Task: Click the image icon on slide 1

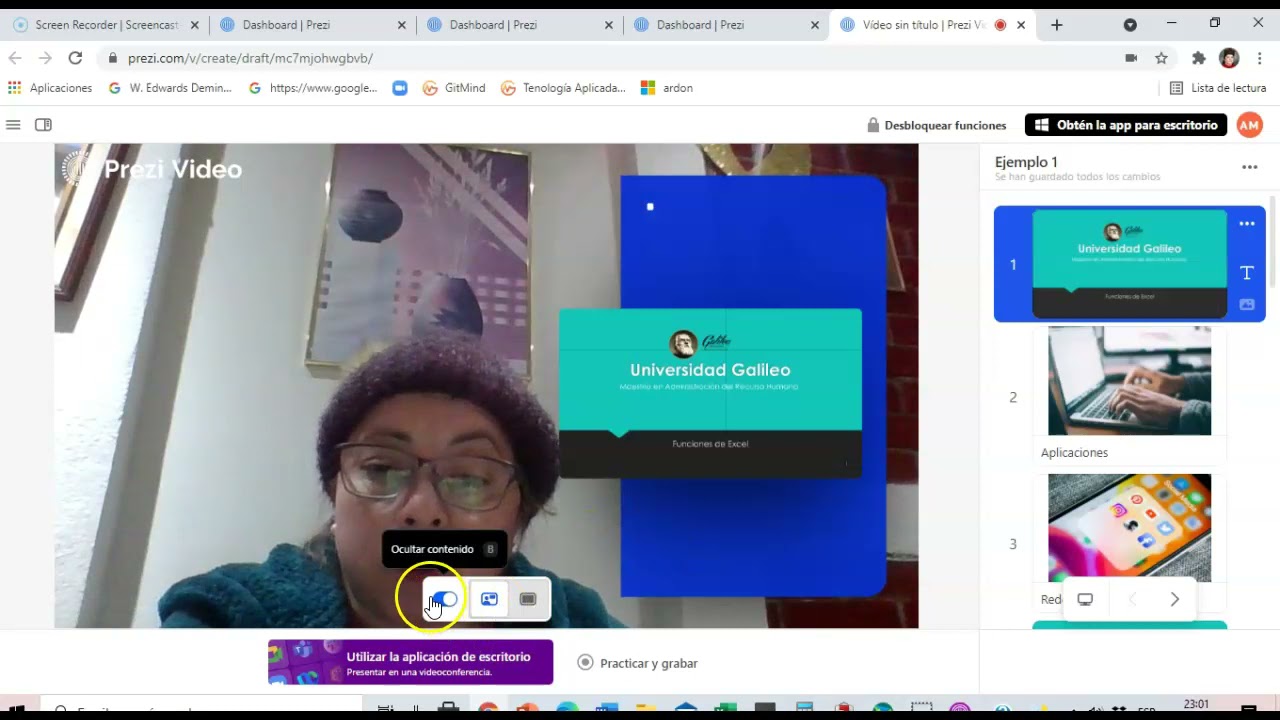Action: click(x=1247, y=304)
